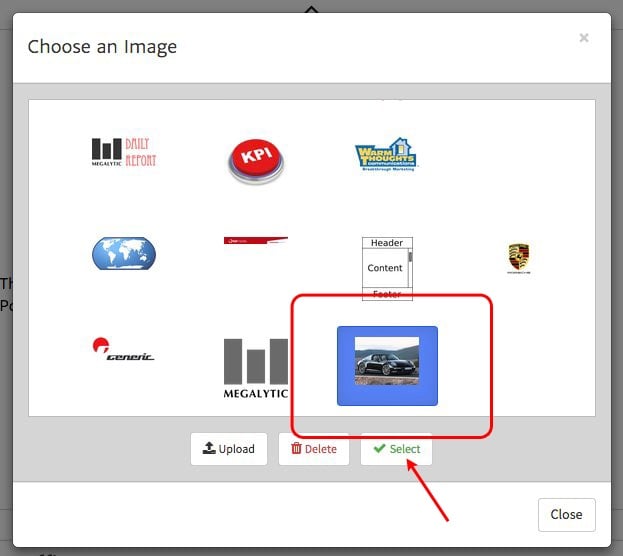Choose the red KPI button image
623x556 pixels.
256,161
